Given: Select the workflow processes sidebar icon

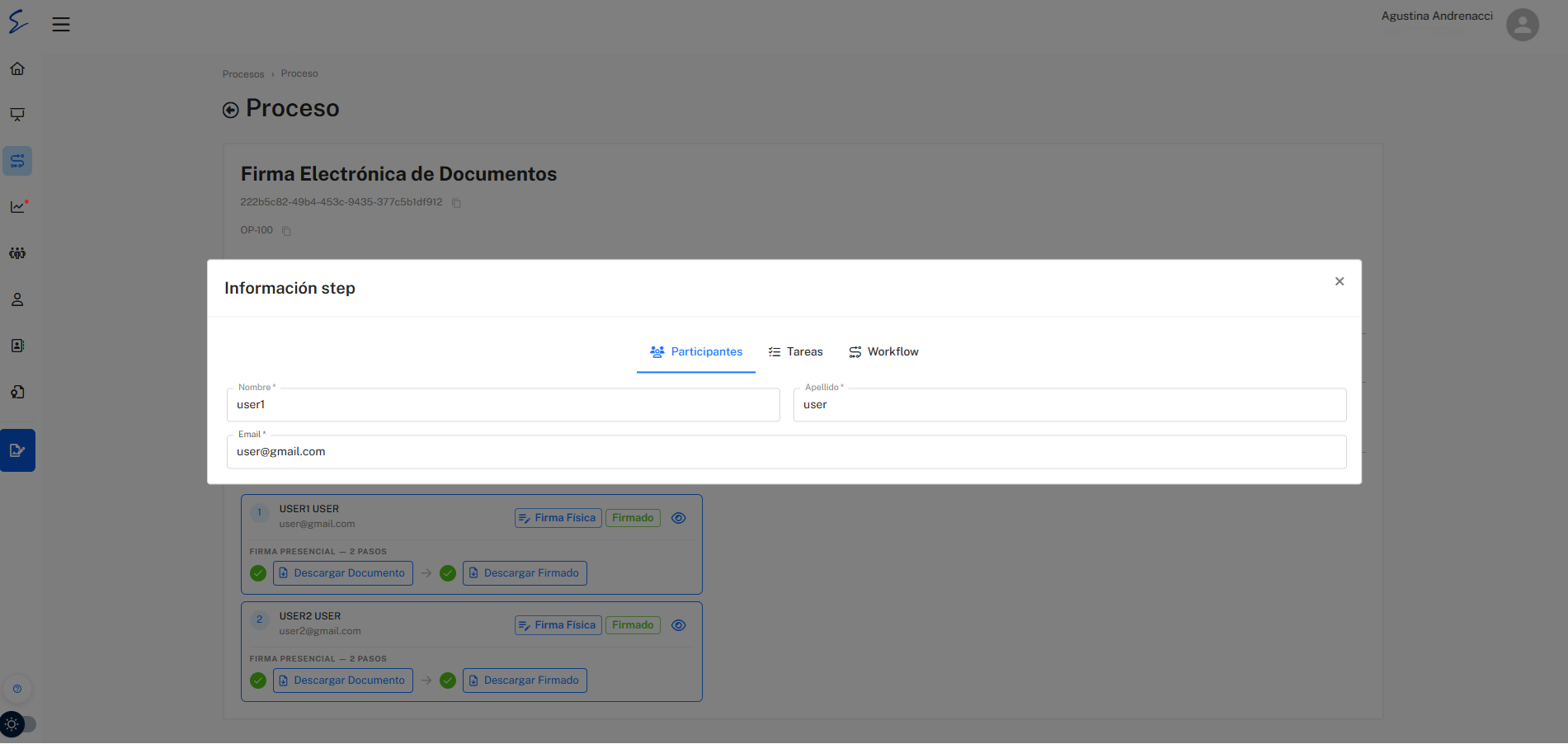Looking at the screenshot, I should tap(17, 161).
